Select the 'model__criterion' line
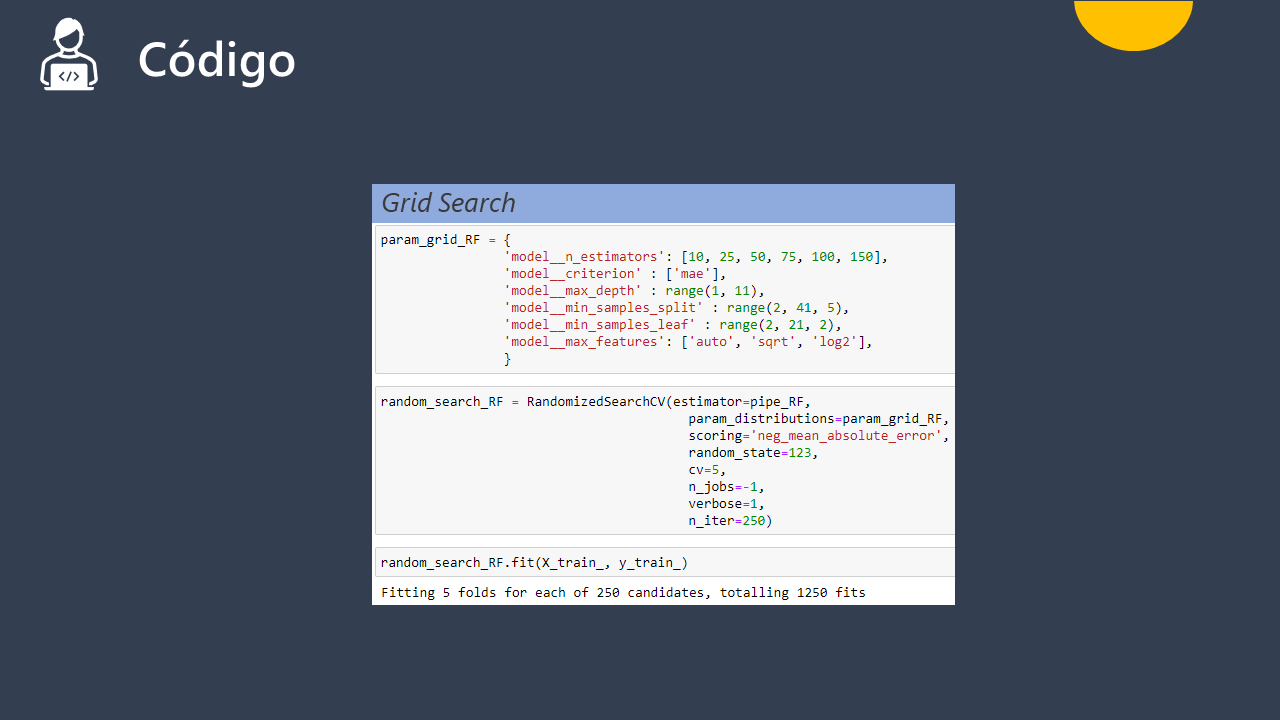The image size is (1280, 720). (x=615, y=274)
